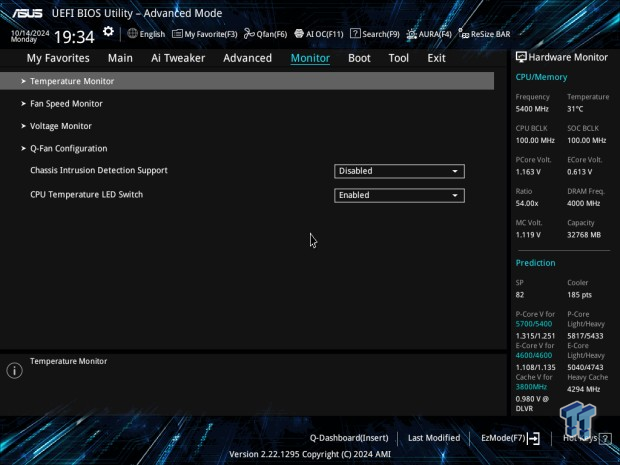Screen dimensions: 620x465
Task: Open Search(F9) tool
Action: [375, 34]
